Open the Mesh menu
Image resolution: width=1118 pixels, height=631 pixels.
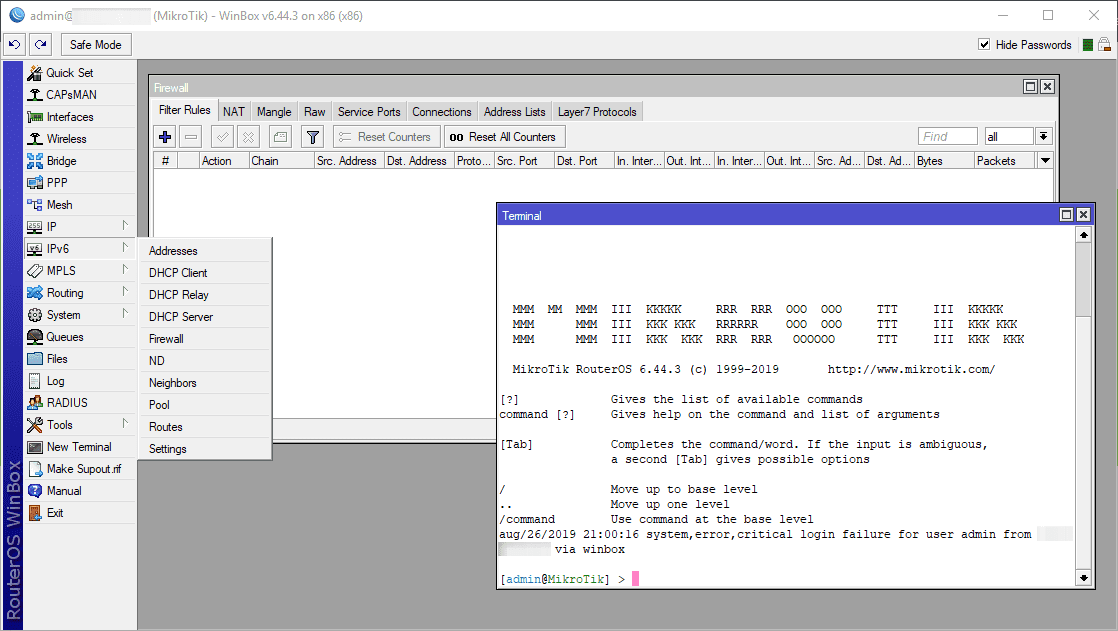click(80, 205)
